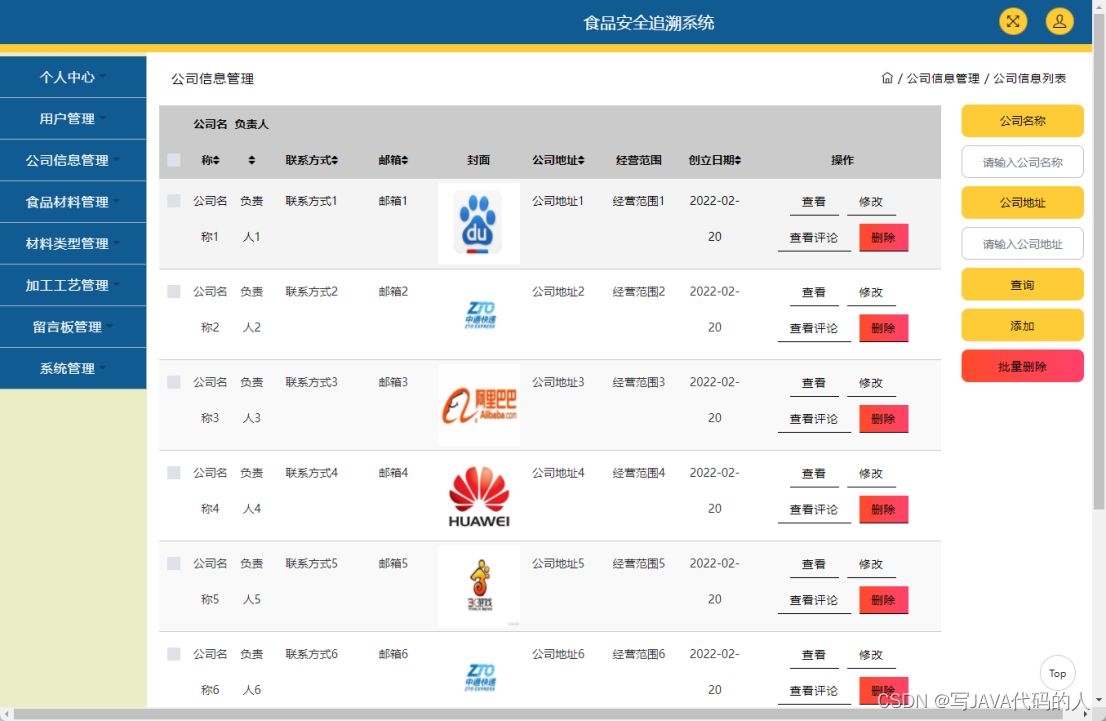Click the 公司信息列表 breadcrumb link
The width and height of the screenshot is (1106, 721).
1030,78
